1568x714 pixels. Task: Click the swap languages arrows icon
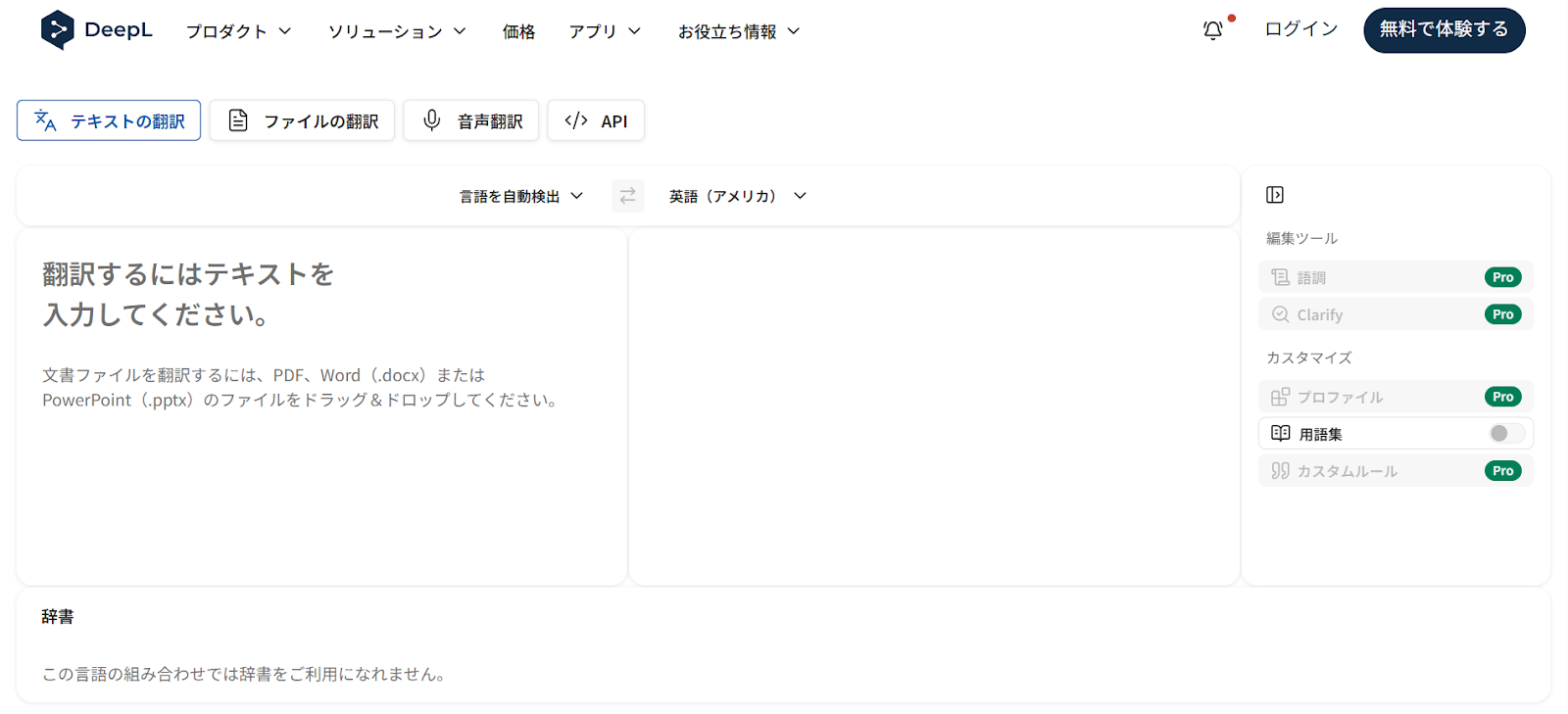click(x=627, y=196)
